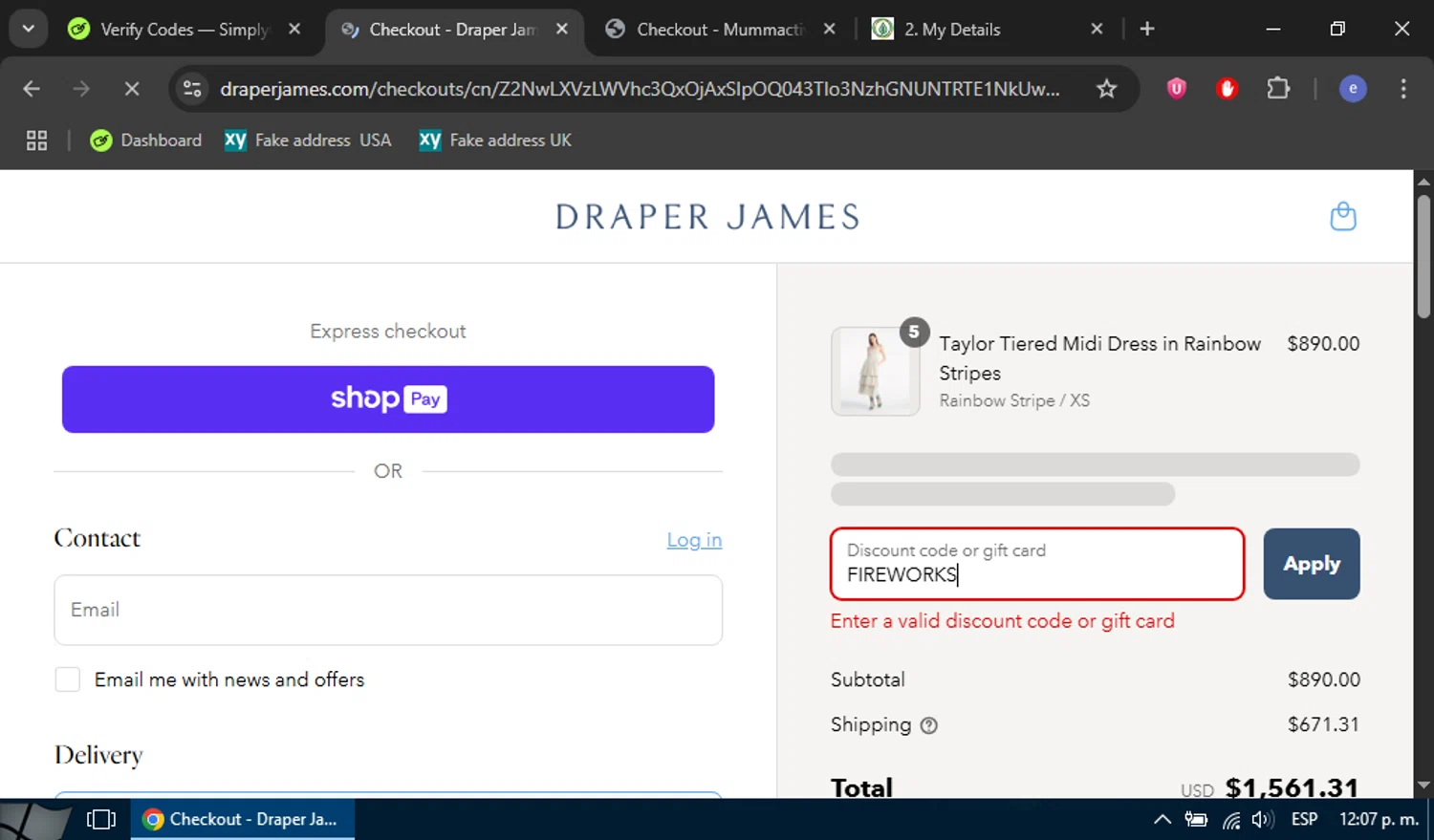Image resolution: width=1434 pixels, height=840 pixels.
Task: Click the Subtotal amount $890.00
Action: (x=1324, y=679)
